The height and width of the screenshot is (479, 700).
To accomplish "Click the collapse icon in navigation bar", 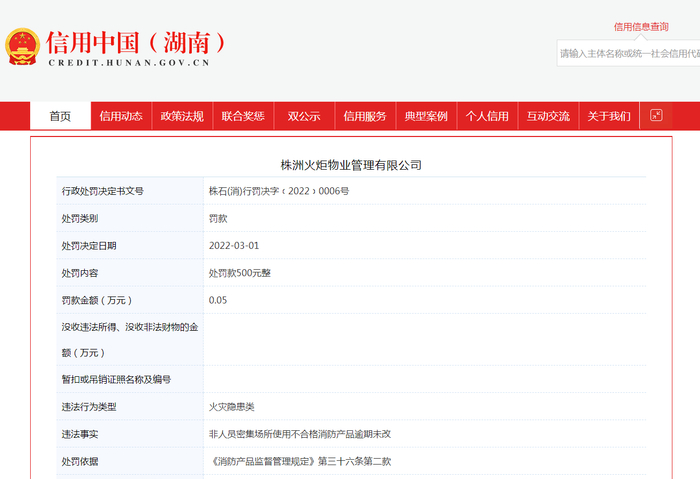I will point(656,115).
